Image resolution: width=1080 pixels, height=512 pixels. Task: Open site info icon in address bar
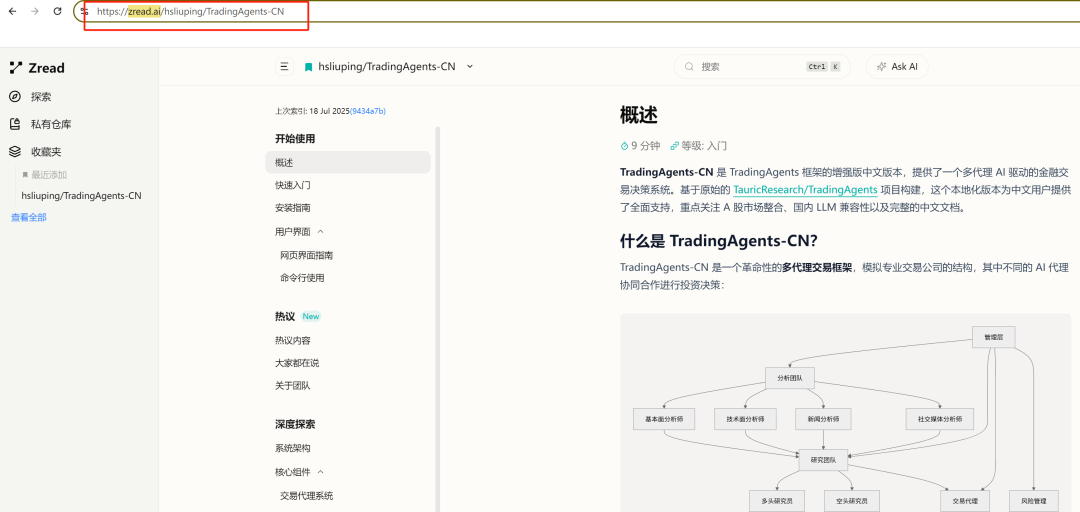(85, 12)
